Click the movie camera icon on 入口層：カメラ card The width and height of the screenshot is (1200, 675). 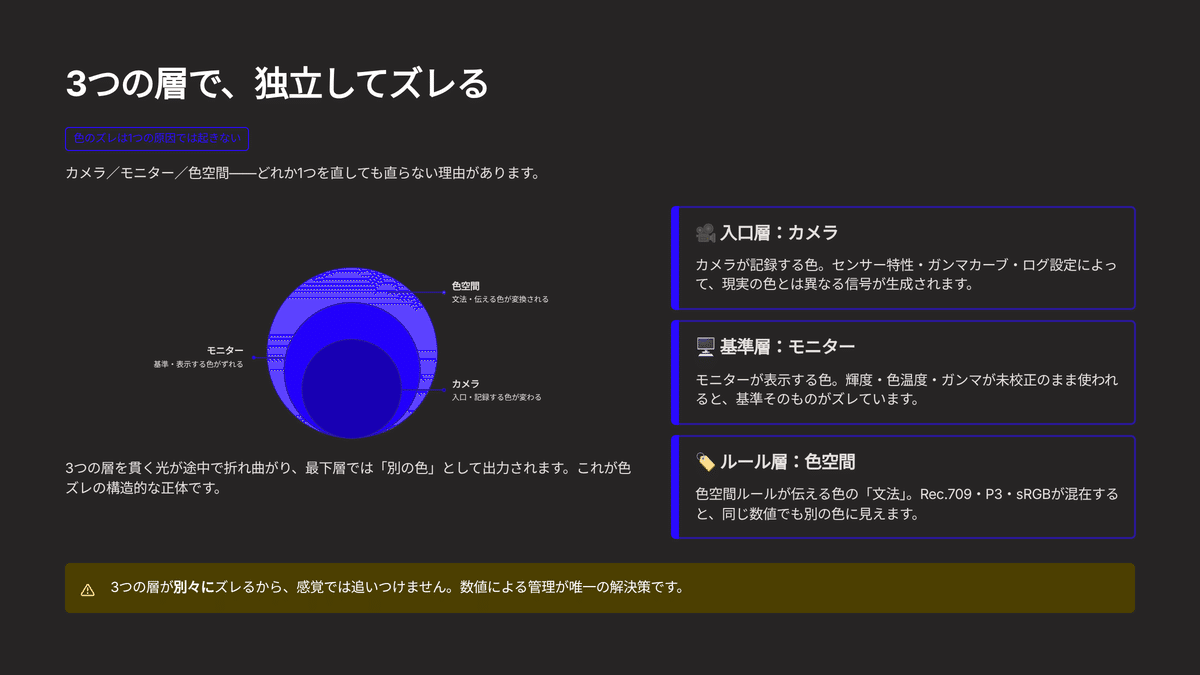(706, 231)
